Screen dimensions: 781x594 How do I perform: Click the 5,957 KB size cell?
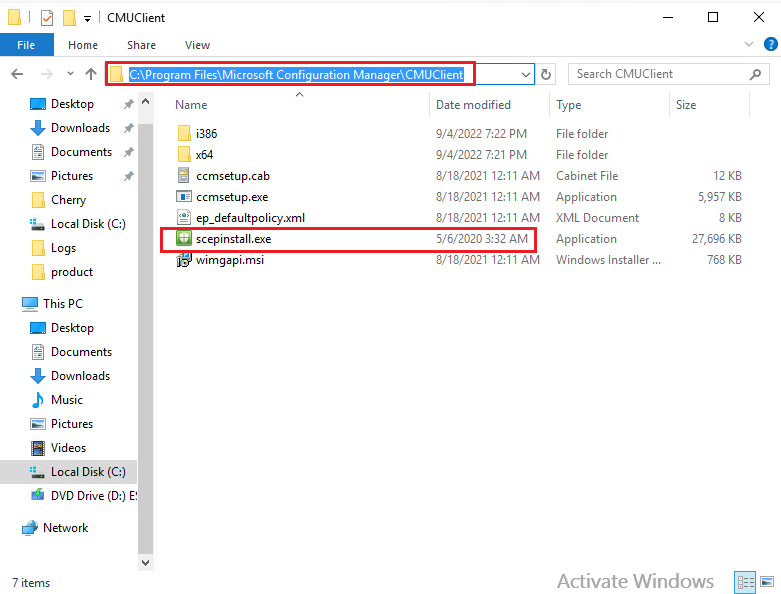pos(720,197)
